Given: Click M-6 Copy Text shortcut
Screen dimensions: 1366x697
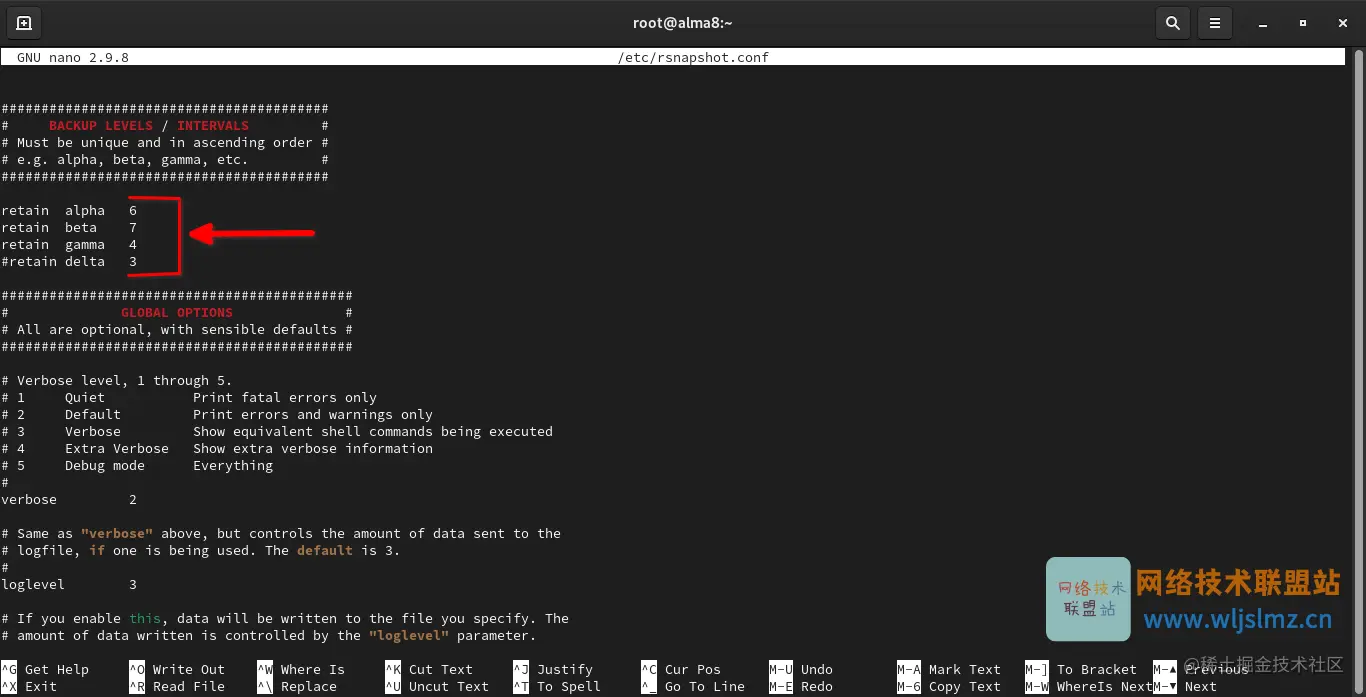Looking at the screenshot, I should tap(949, 687).
